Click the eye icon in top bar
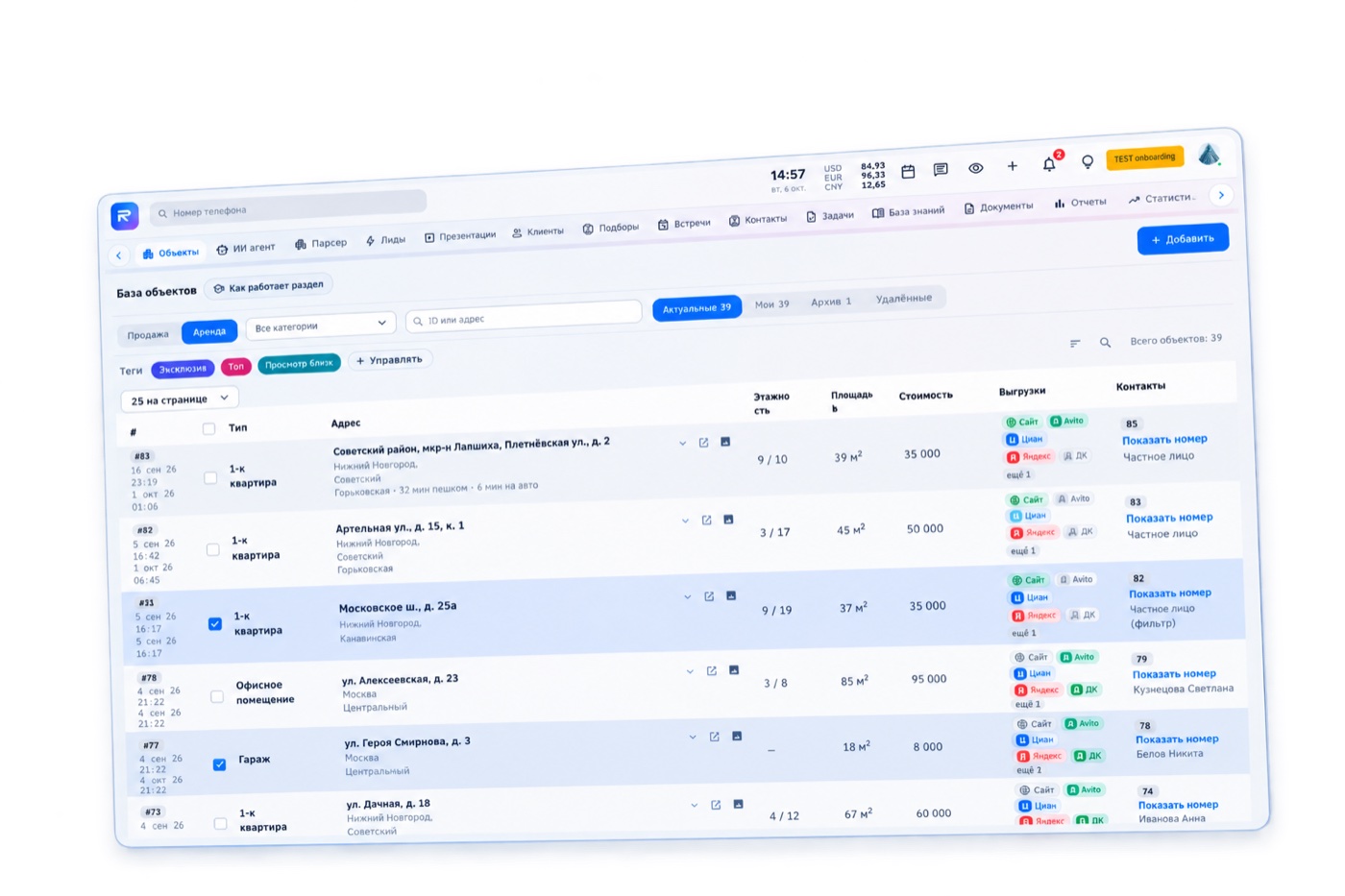 tap(975, 168)
